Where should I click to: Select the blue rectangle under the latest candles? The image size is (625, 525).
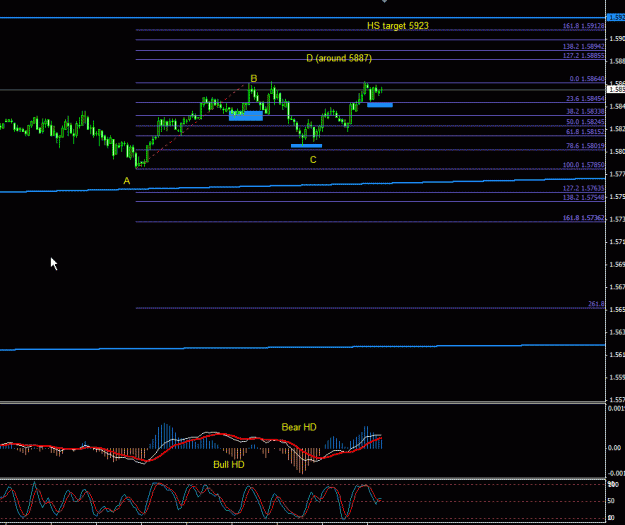coord(380,105)
